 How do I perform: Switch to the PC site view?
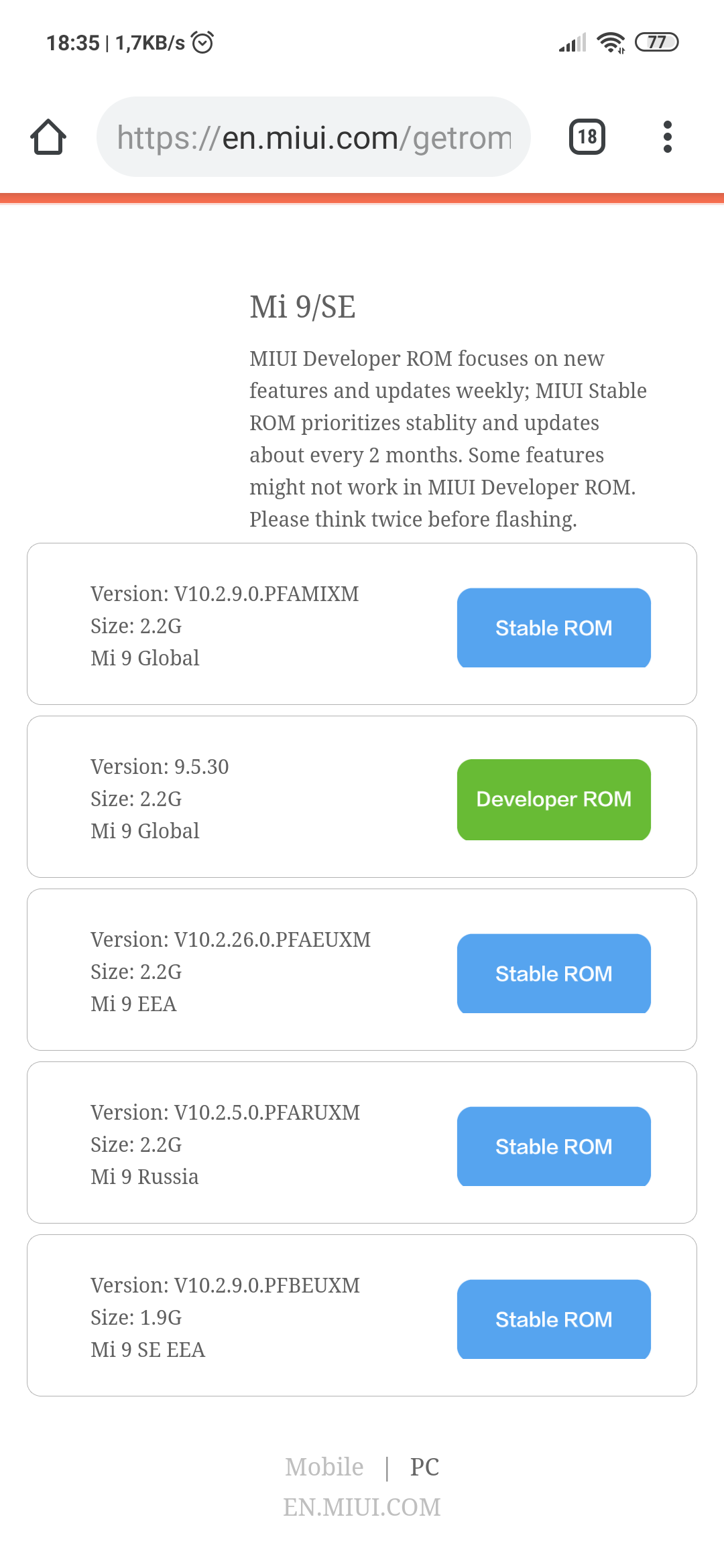pos(424,1467)
